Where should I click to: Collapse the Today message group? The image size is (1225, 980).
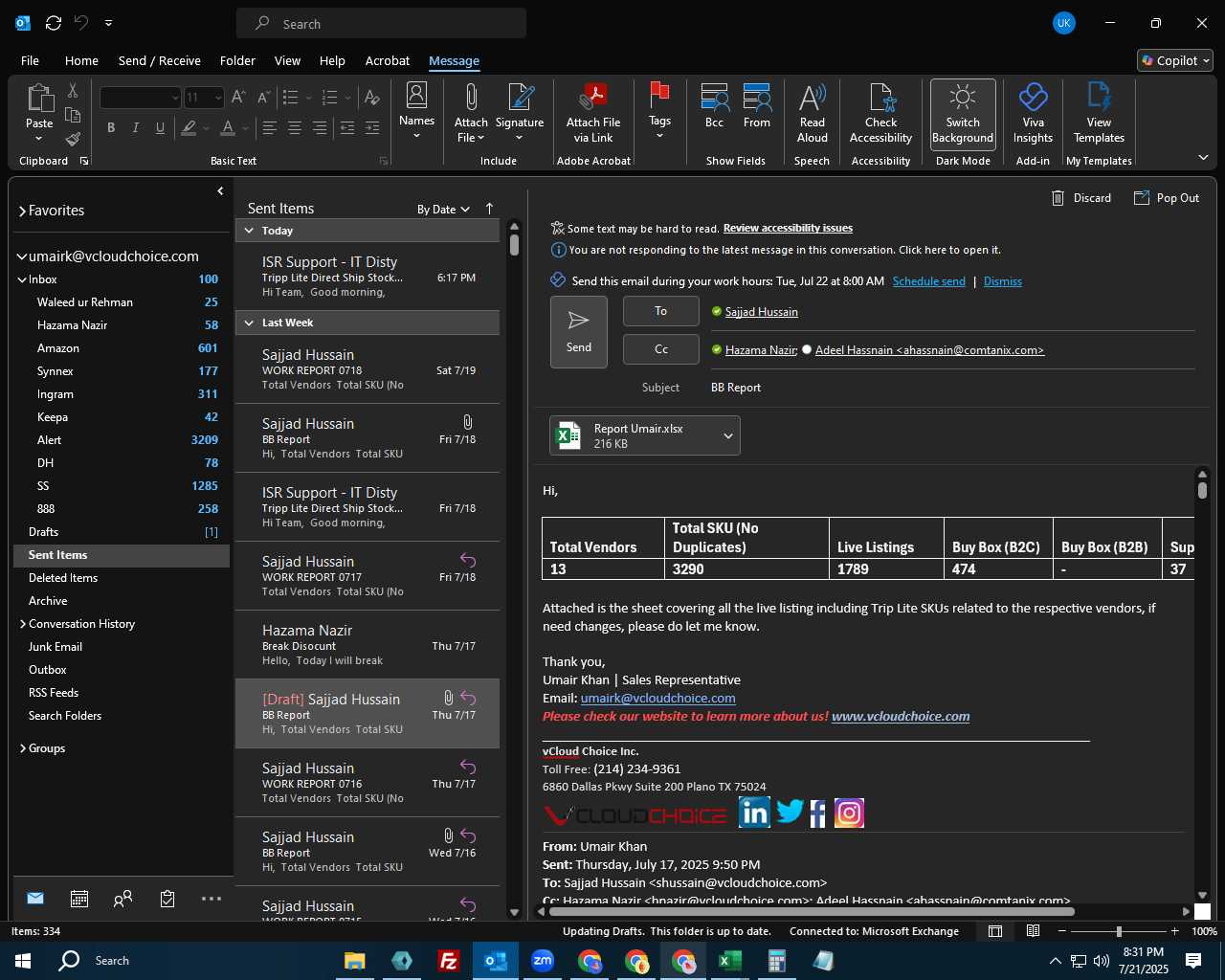click(x=249, y=231)
